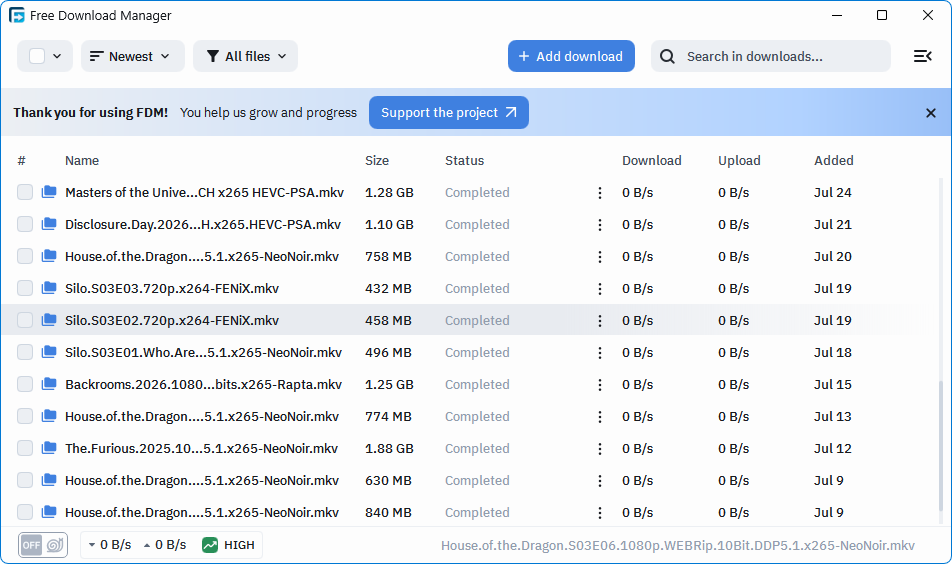The width and height of the screenshot is (952, 564).
Task: Open more options for Disclosure.Day.2026
Action: click(600, 225)
